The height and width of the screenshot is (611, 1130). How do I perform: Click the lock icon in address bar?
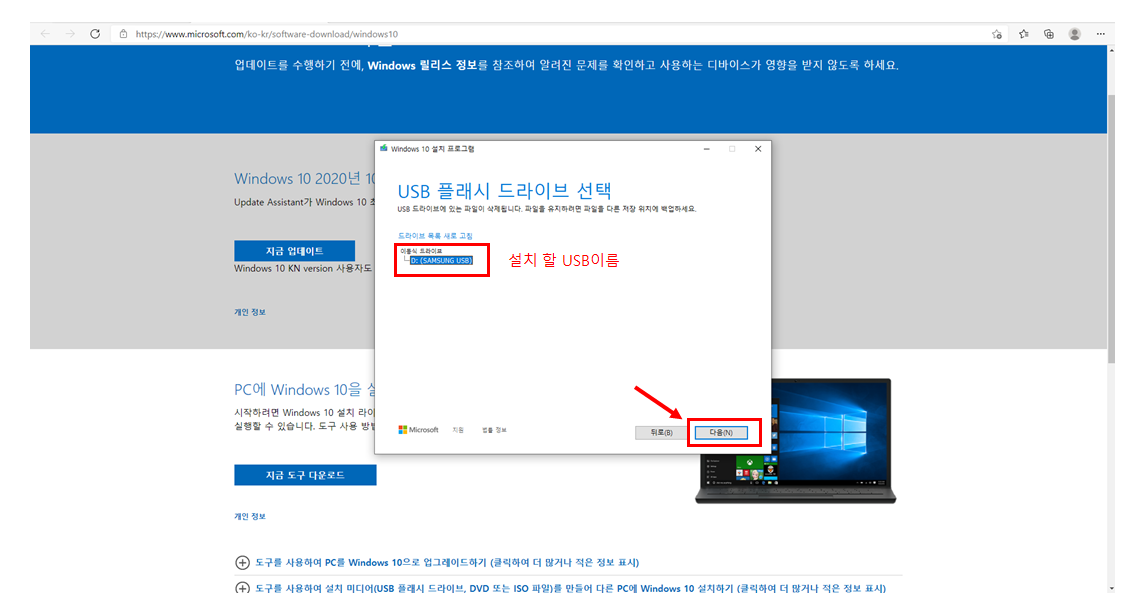pos(123,34)
